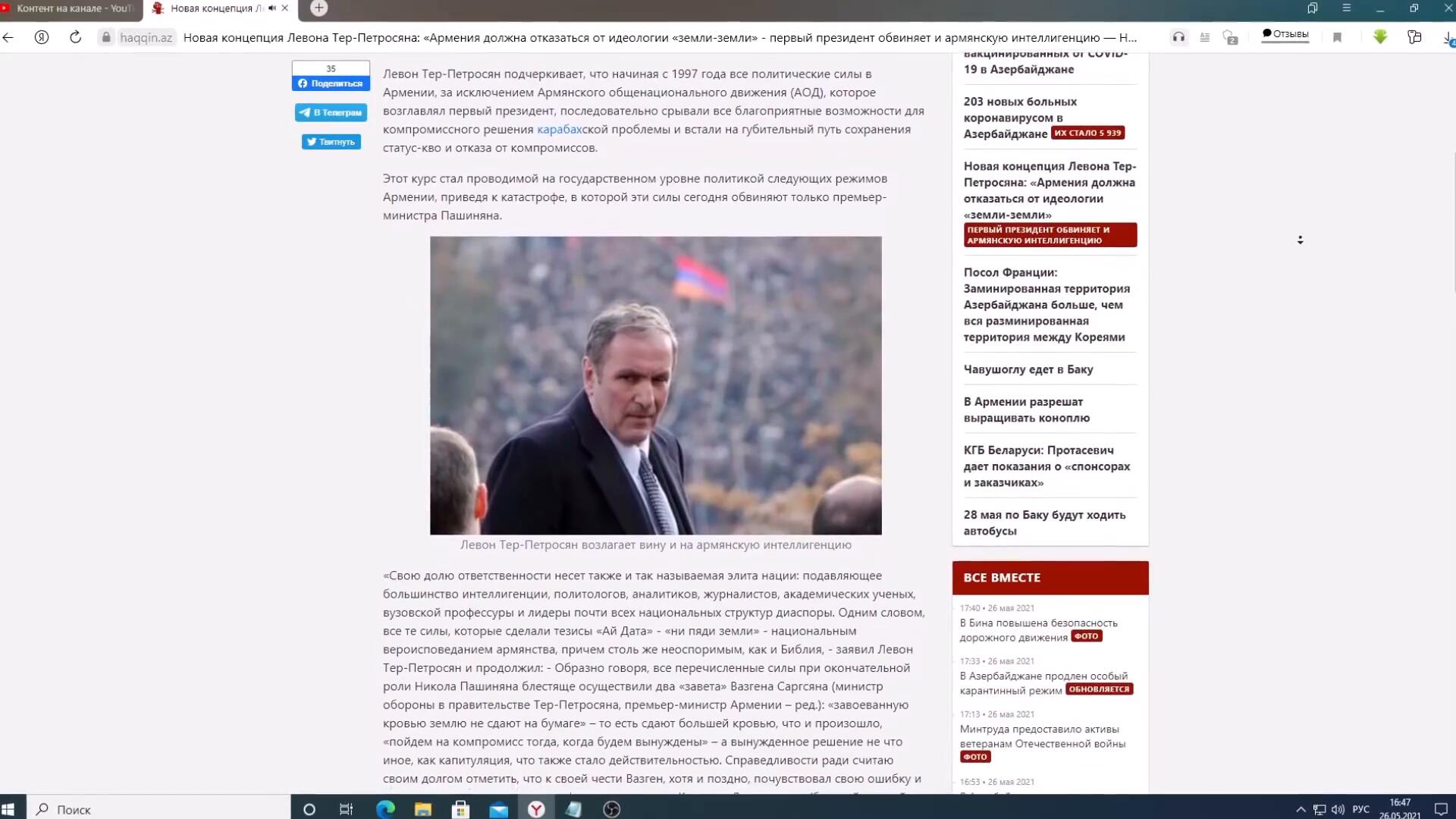Click the headphones read-aloud icon

point(1178,37)
